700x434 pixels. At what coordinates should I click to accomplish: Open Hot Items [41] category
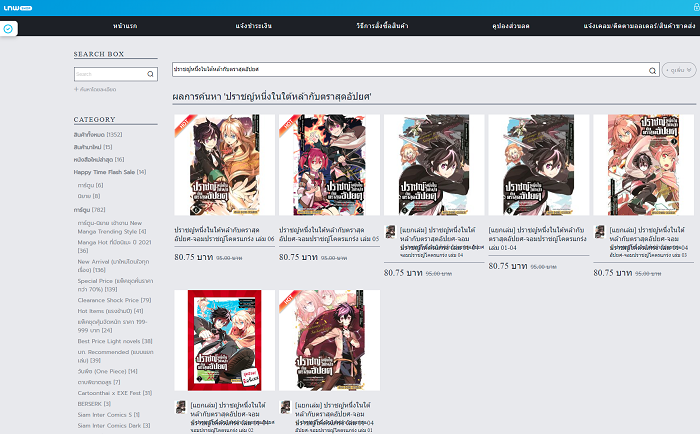click(x=110, y=311)
